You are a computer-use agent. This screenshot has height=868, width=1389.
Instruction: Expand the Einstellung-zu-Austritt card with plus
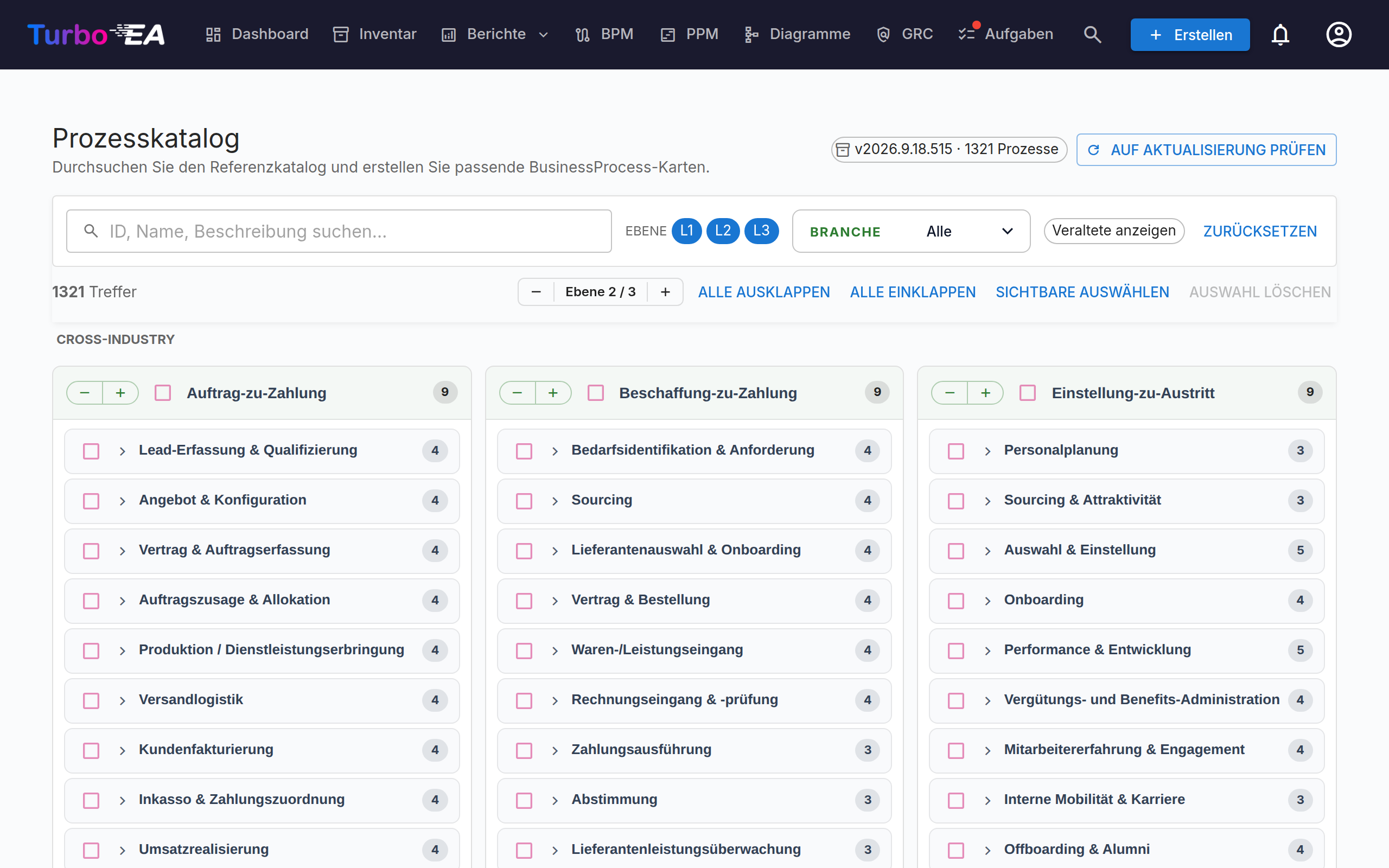(x=985, y=393)
